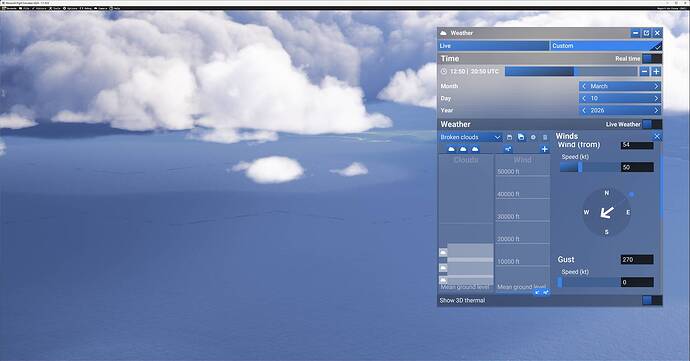Click the Wind column header
Screen dimensions: 690x361
coord(523,160)
